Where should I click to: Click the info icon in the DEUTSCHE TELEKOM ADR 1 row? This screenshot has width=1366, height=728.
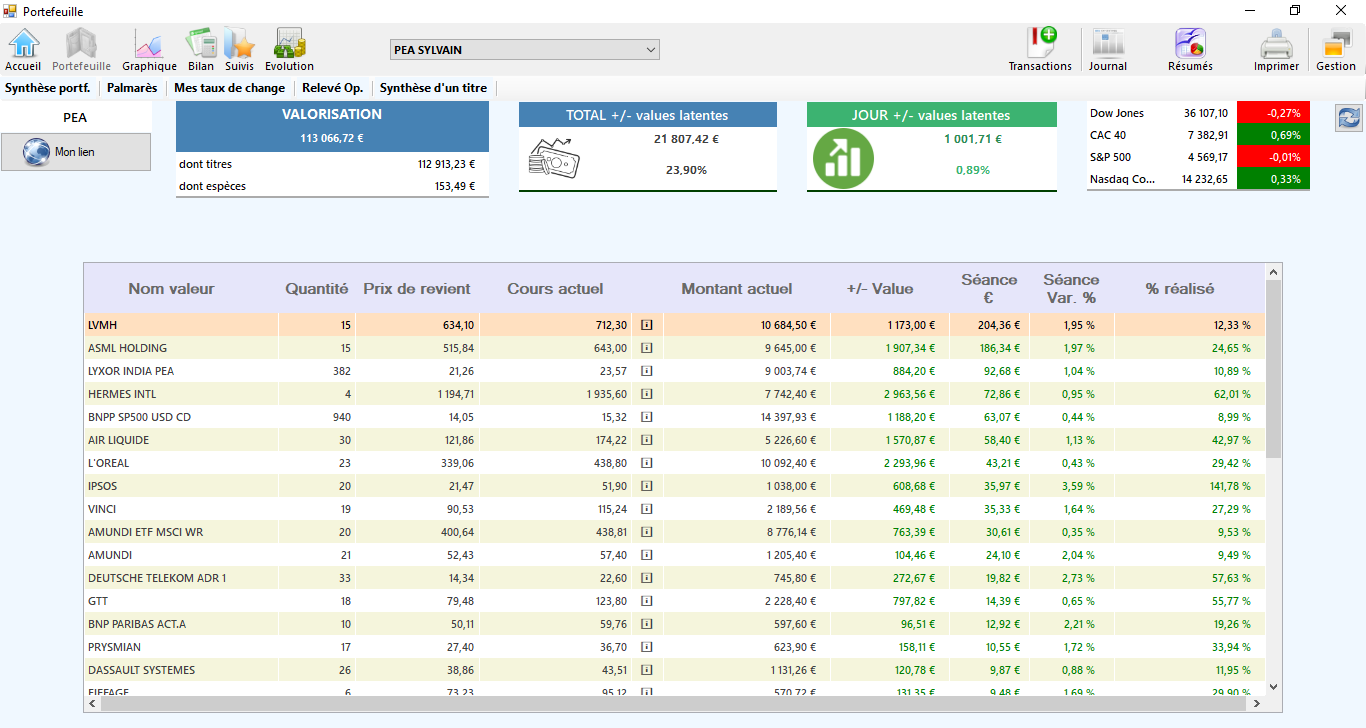646,578
